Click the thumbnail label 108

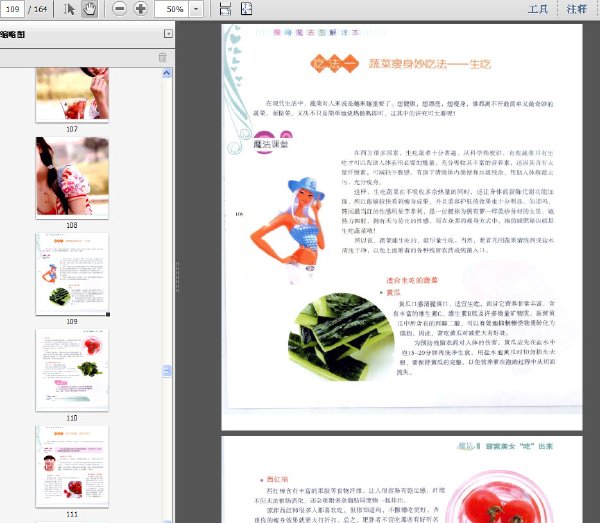(72, 225)
